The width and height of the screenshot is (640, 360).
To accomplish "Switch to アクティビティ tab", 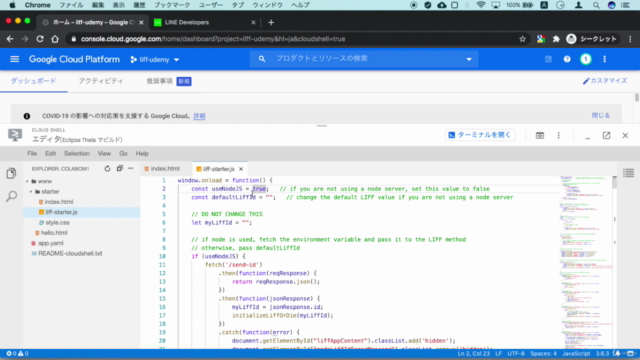I will [x=101, y=81].
